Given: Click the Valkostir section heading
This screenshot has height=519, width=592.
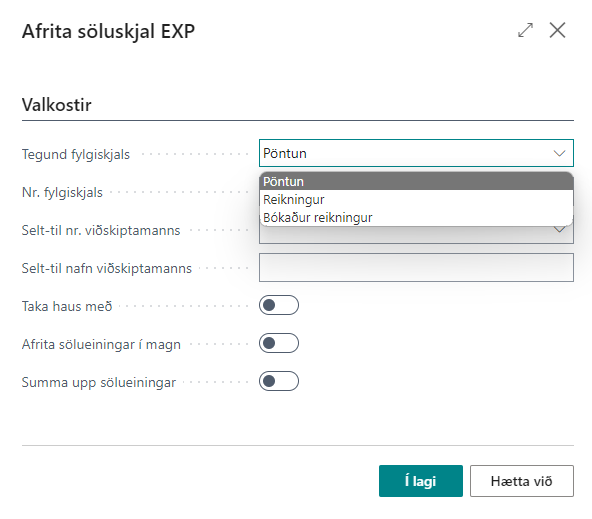Looking at the screenshot, I should [x=57, y=105].
